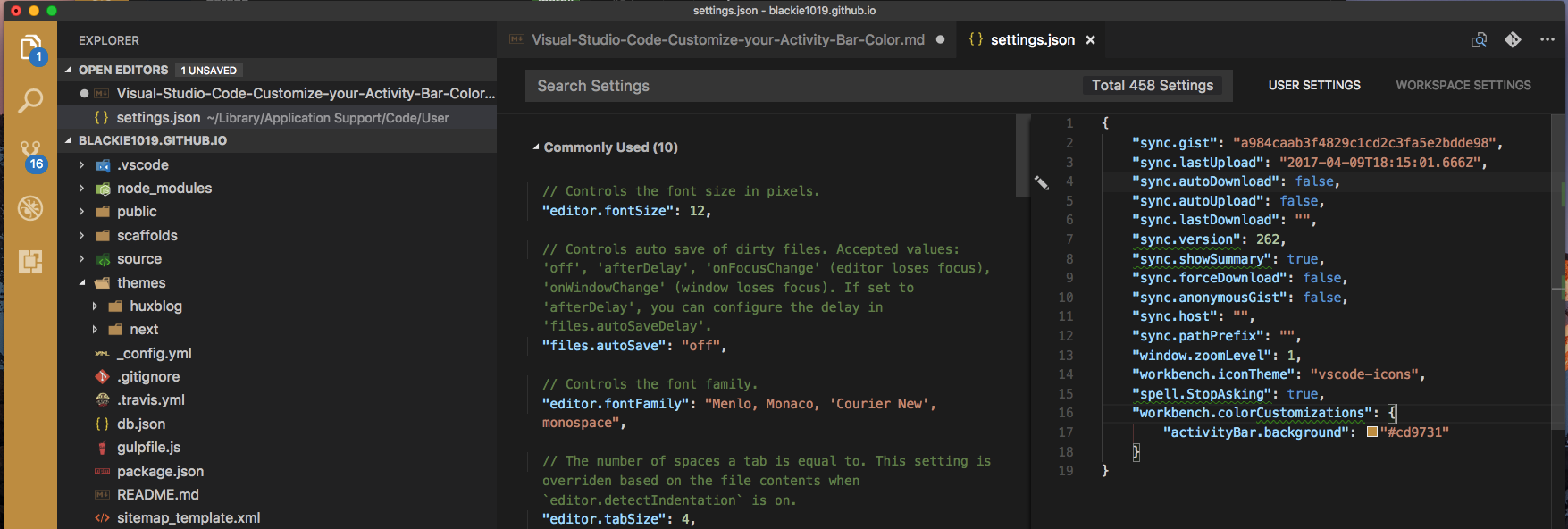Open package.json from the file tree
1568x529 pixels.
point(160,471)
